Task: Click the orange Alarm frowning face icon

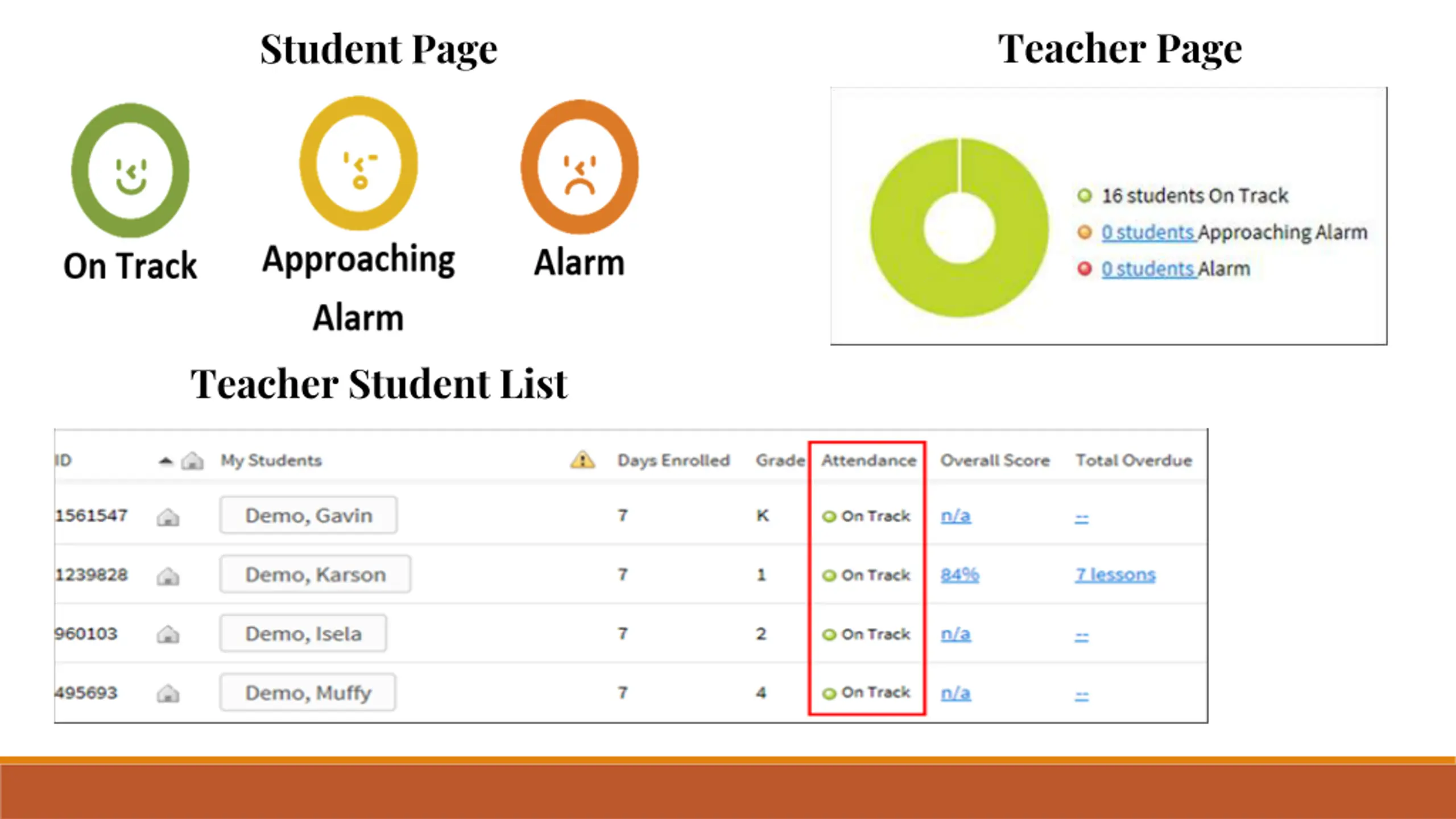Action: coord(580,167)
